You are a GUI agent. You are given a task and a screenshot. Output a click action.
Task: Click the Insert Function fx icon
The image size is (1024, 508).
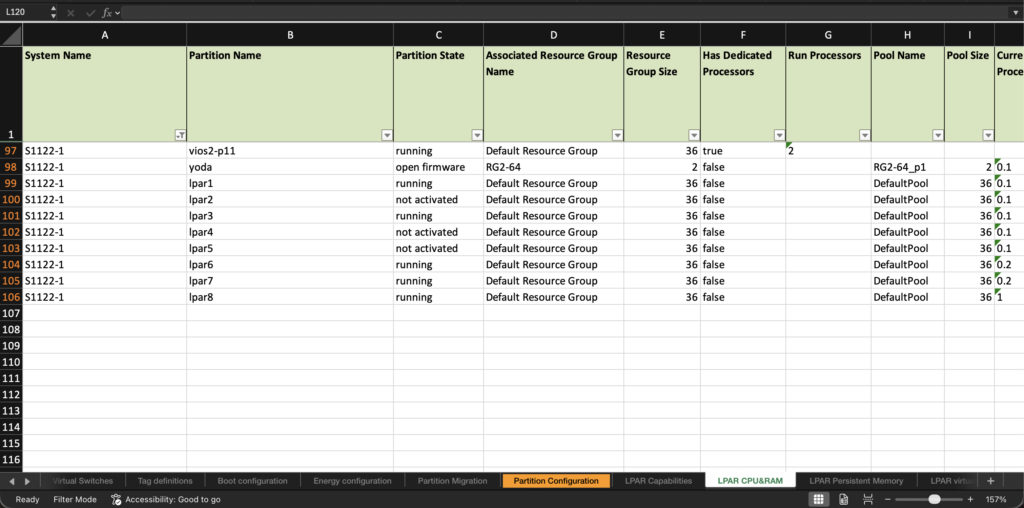click(106, 12)
